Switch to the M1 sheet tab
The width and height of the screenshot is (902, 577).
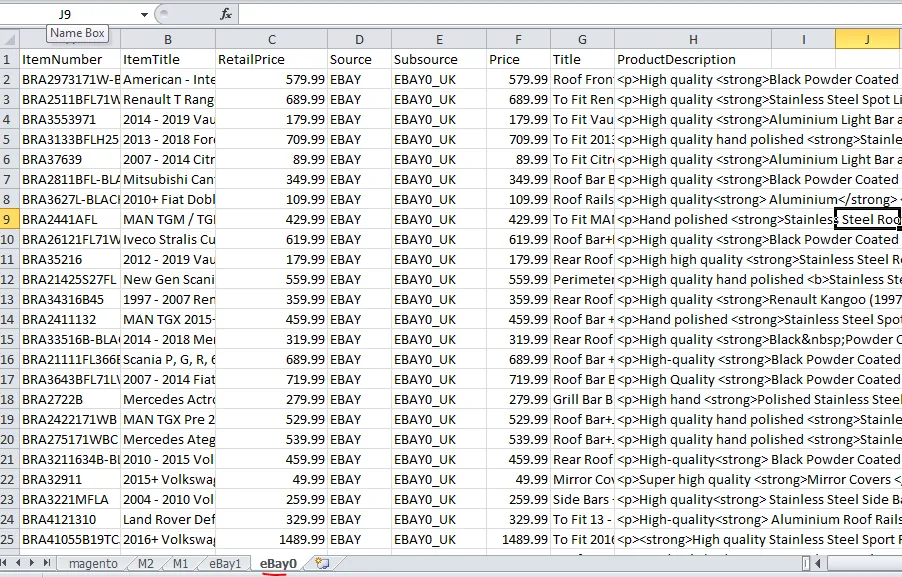coord(180,564)
